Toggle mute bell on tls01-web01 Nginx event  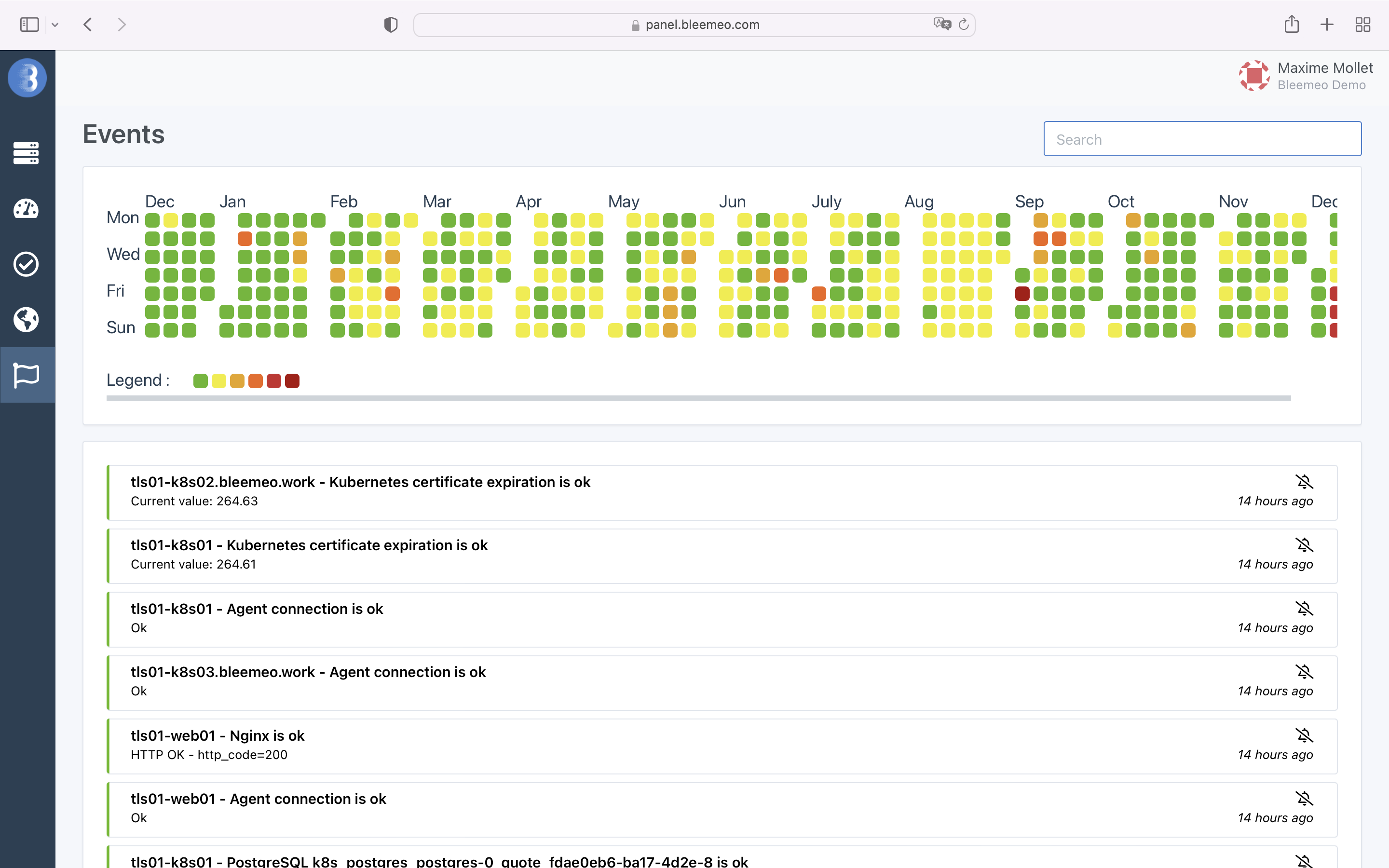pos(1304,735)
